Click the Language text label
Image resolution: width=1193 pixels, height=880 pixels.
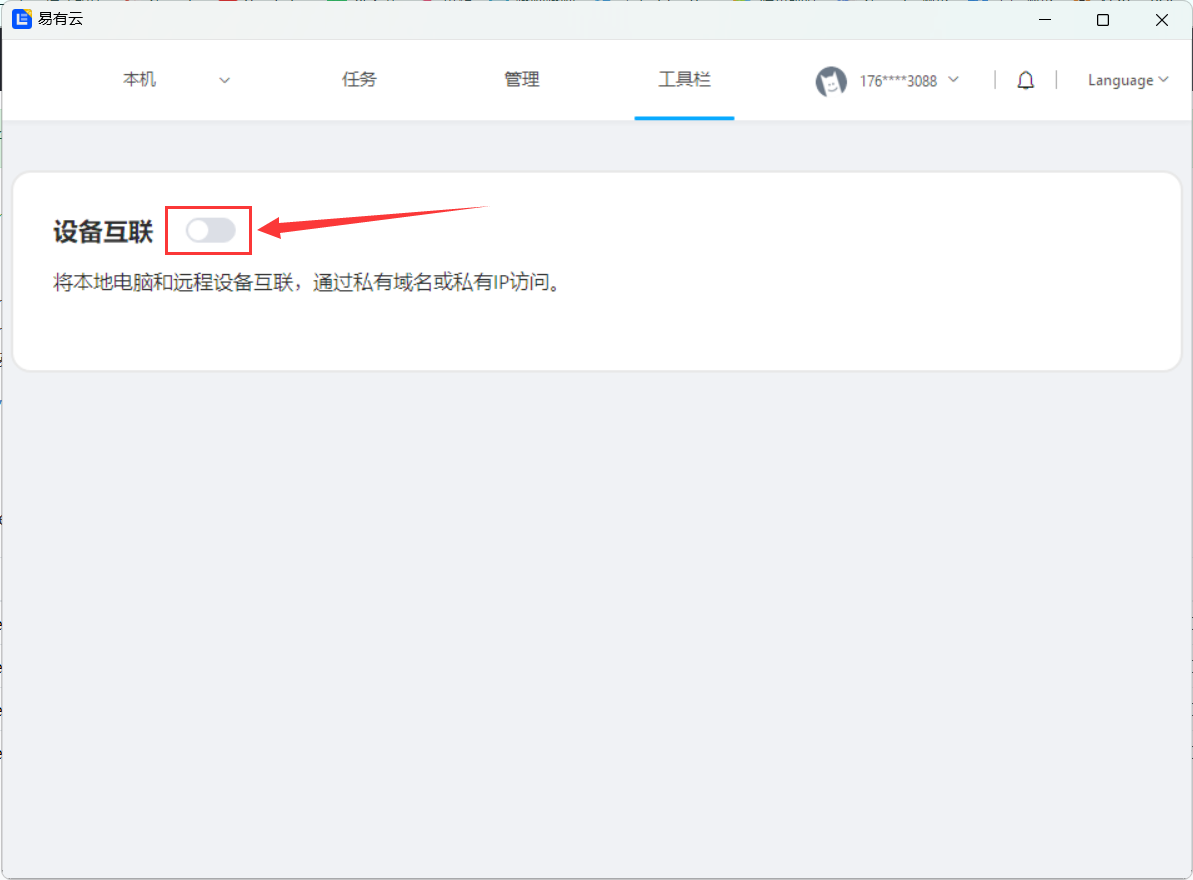(1120, 81)
